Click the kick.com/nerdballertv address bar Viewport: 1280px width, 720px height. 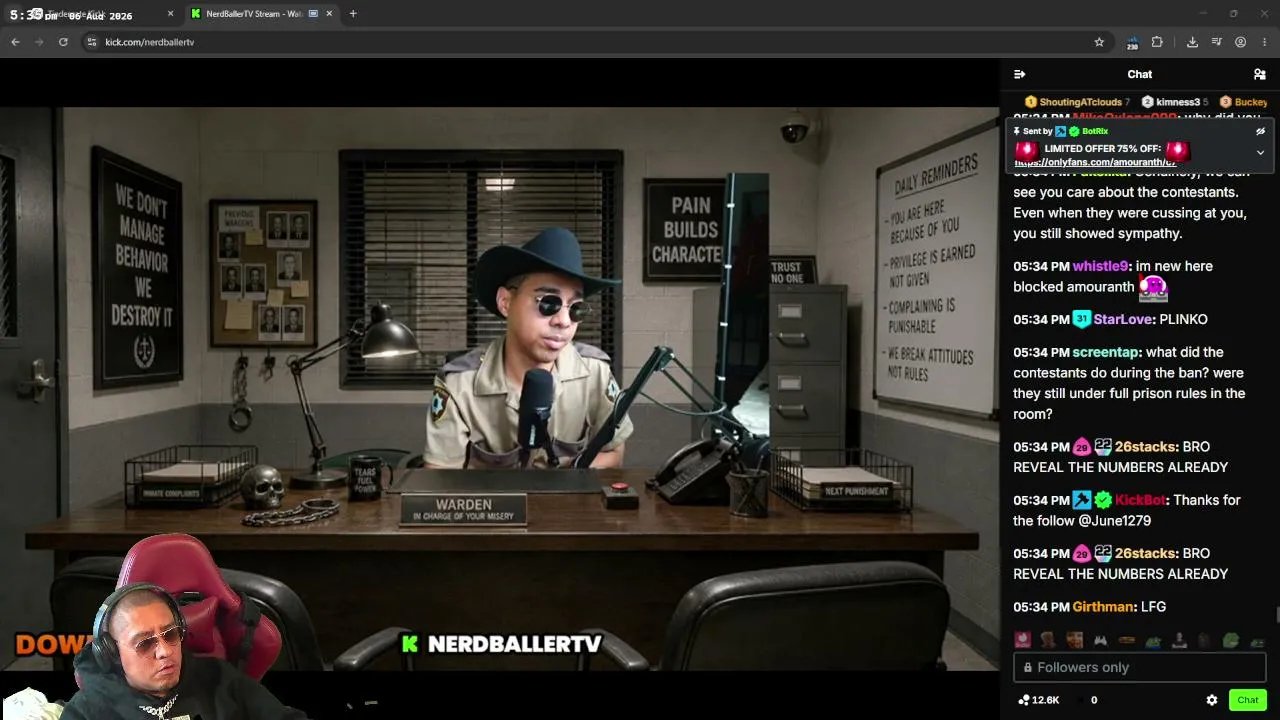tap(590, 42)
